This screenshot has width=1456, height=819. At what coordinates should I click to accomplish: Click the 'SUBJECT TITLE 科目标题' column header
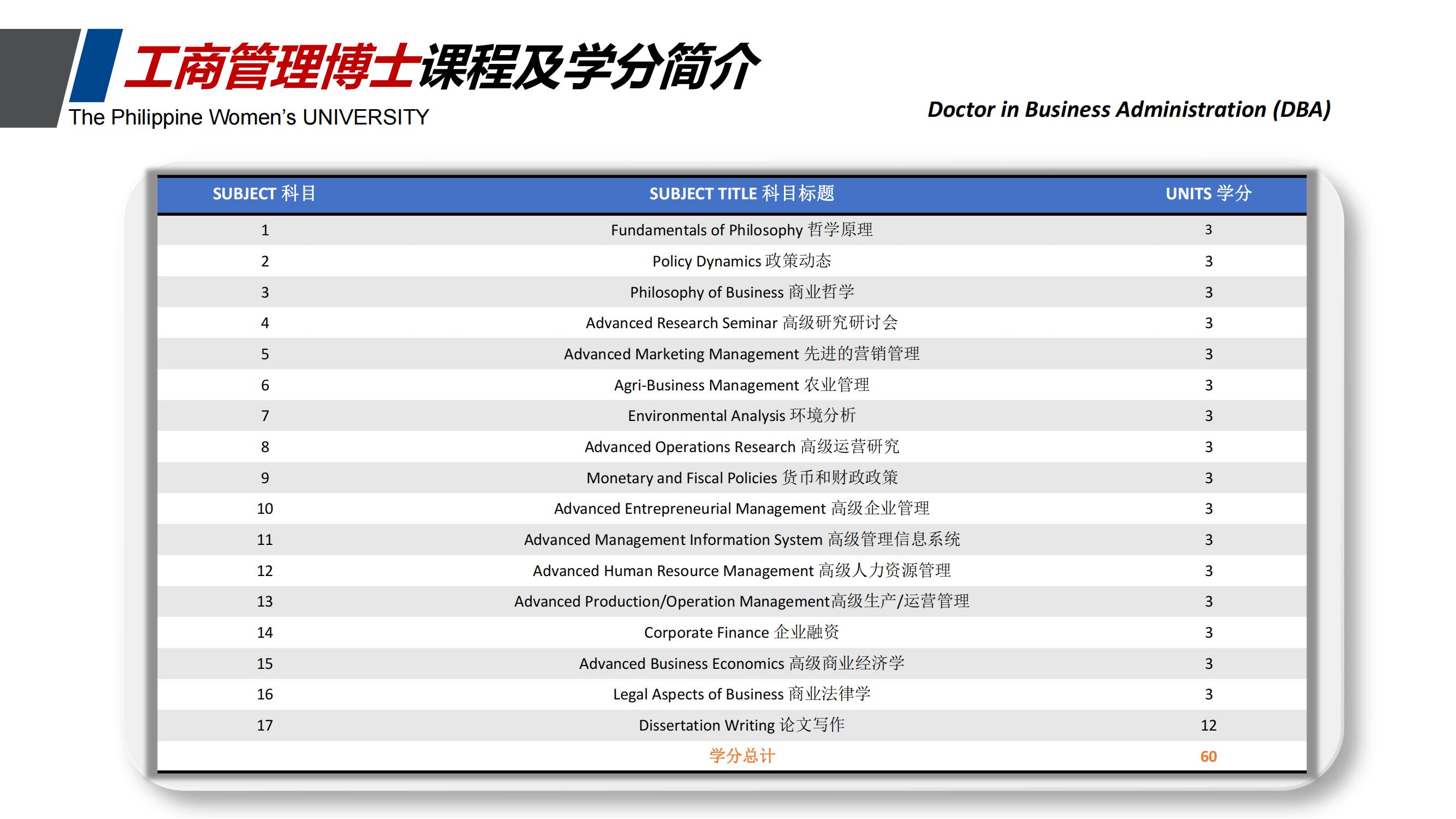tap(741, 194)
